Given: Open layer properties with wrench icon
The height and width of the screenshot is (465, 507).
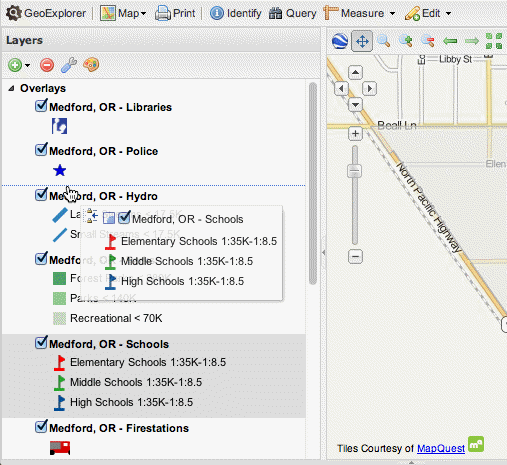Looking at the screenshot, I should pos(69,65).
